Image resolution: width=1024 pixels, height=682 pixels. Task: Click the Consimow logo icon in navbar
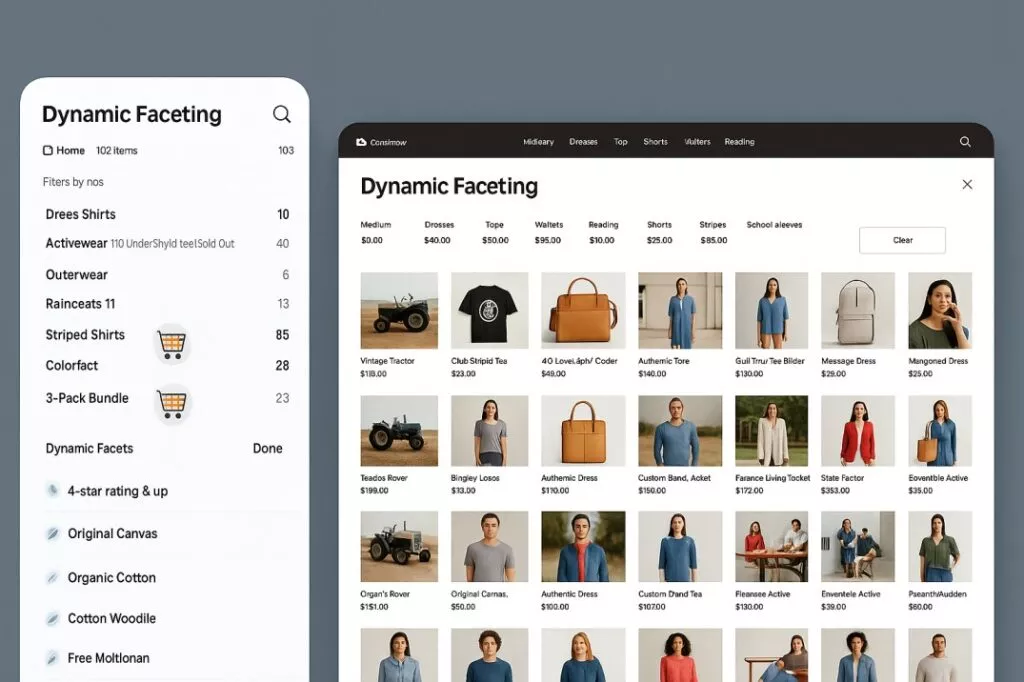(x=361, y=142)
